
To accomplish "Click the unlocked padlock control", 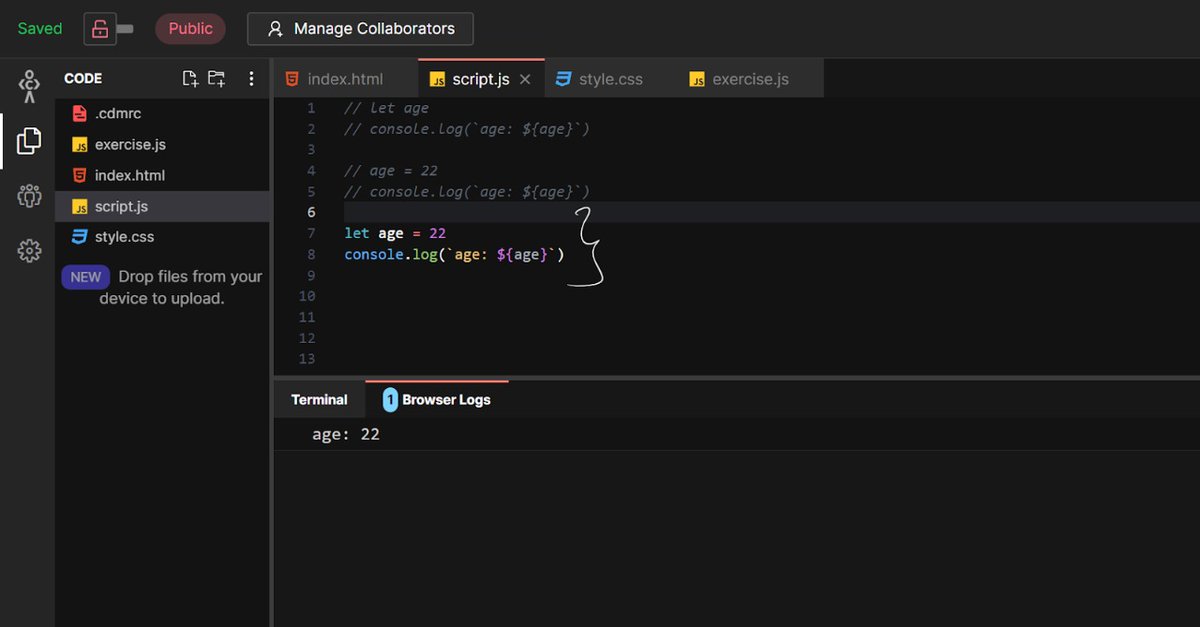I will point(99,28).
